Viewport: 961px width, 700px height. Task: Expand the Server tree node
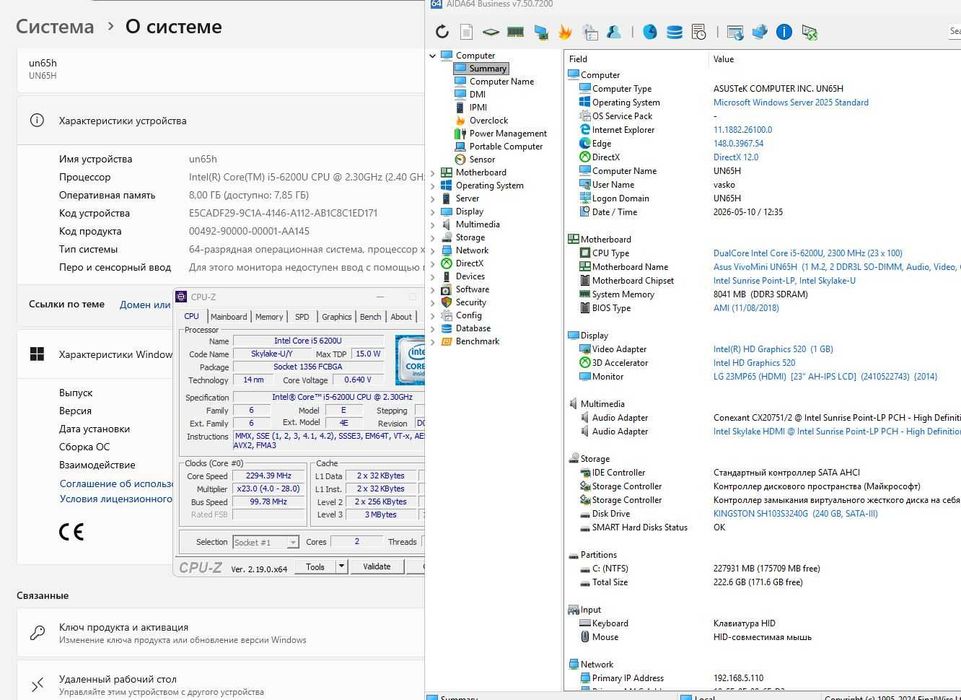click(433, 199)
